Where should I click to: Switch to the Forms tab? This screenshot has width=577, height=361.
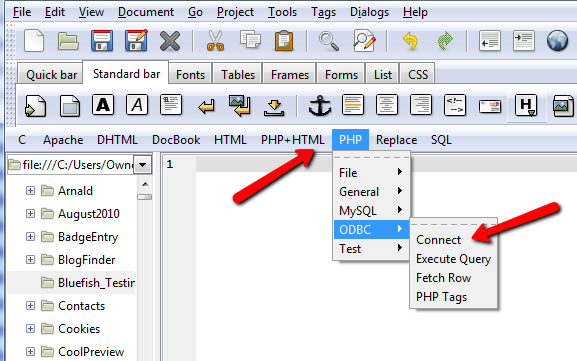tap(341, 74)
